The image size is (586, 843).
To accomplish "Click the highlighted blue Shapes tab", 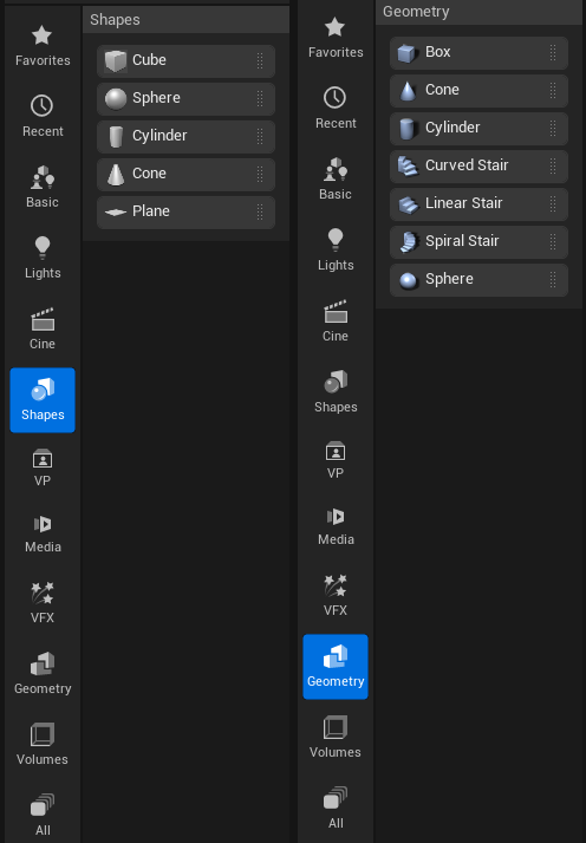I will [42, 400].
